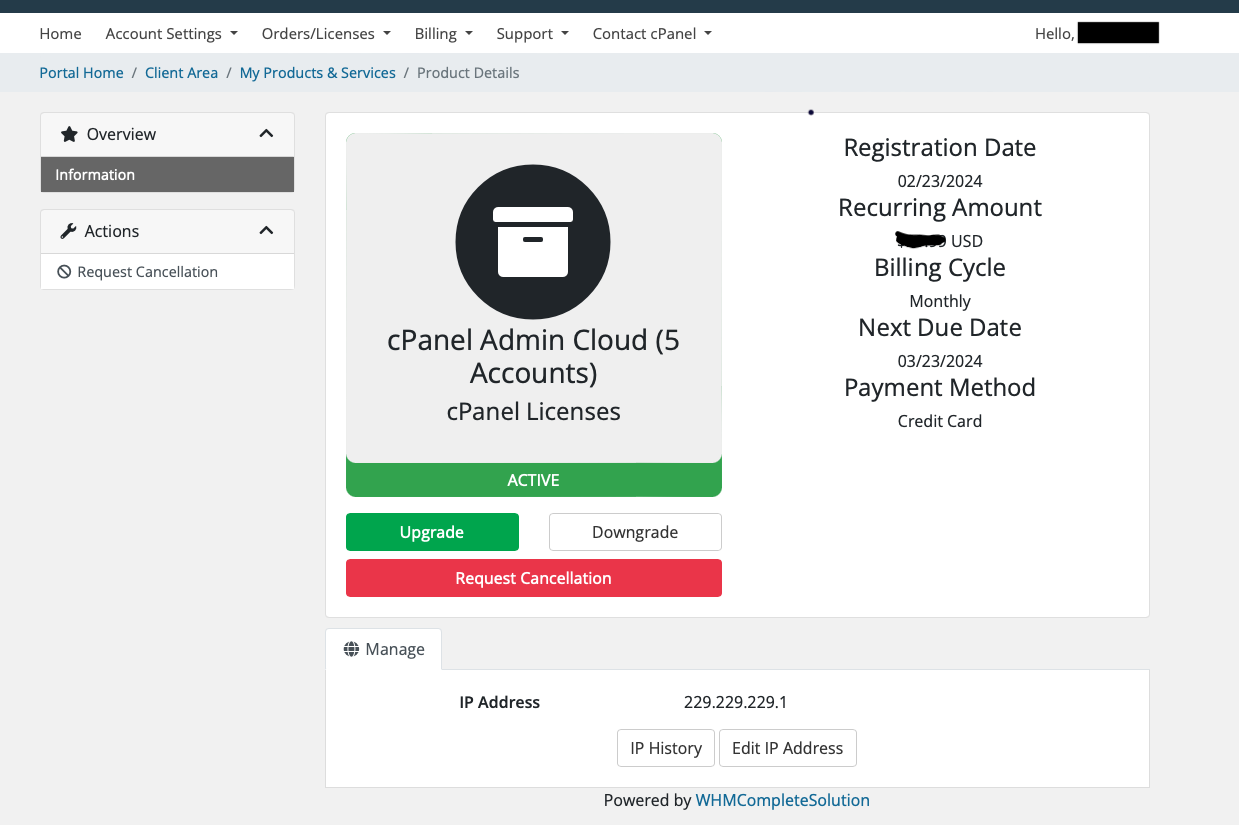Click the red Request Cancellation button
1239x825 pixels.
[x=533, y=578]
